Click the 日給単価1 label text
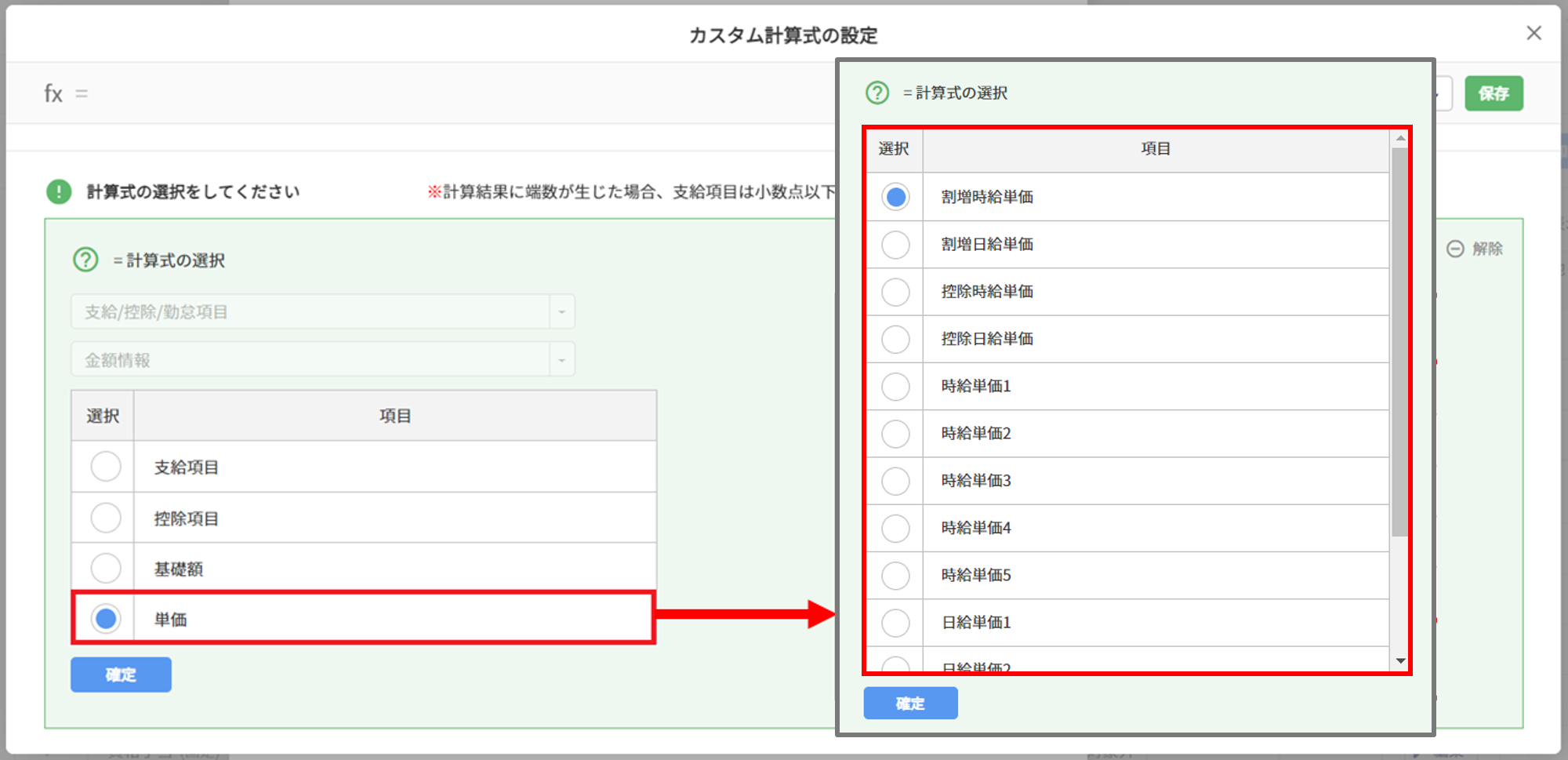1568x760 pixels. pyautogui.click(x=976, y=623)
